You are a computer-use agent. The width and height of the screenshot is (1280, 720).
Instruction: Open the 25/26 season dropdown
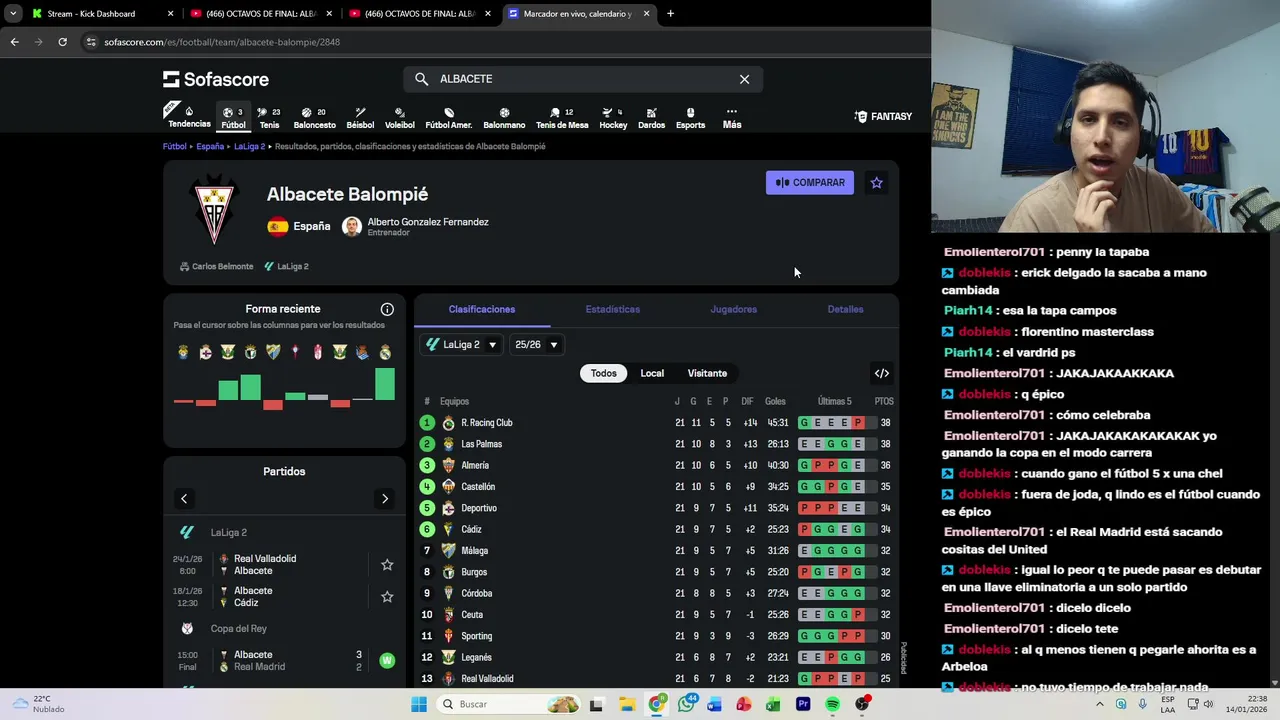[537, 345]
